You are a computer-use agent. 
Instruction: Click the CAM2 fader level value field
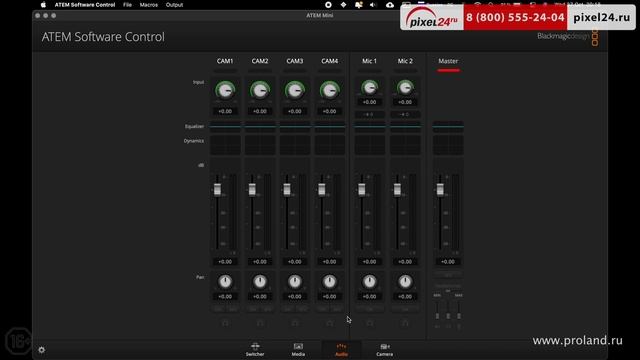(x=260, y=262)
